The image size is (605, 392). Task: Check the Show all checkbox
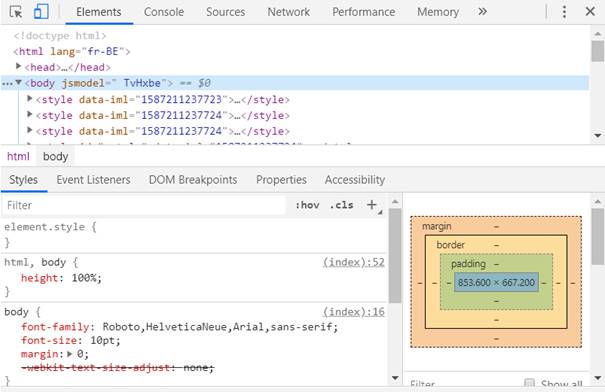[529, 383]
